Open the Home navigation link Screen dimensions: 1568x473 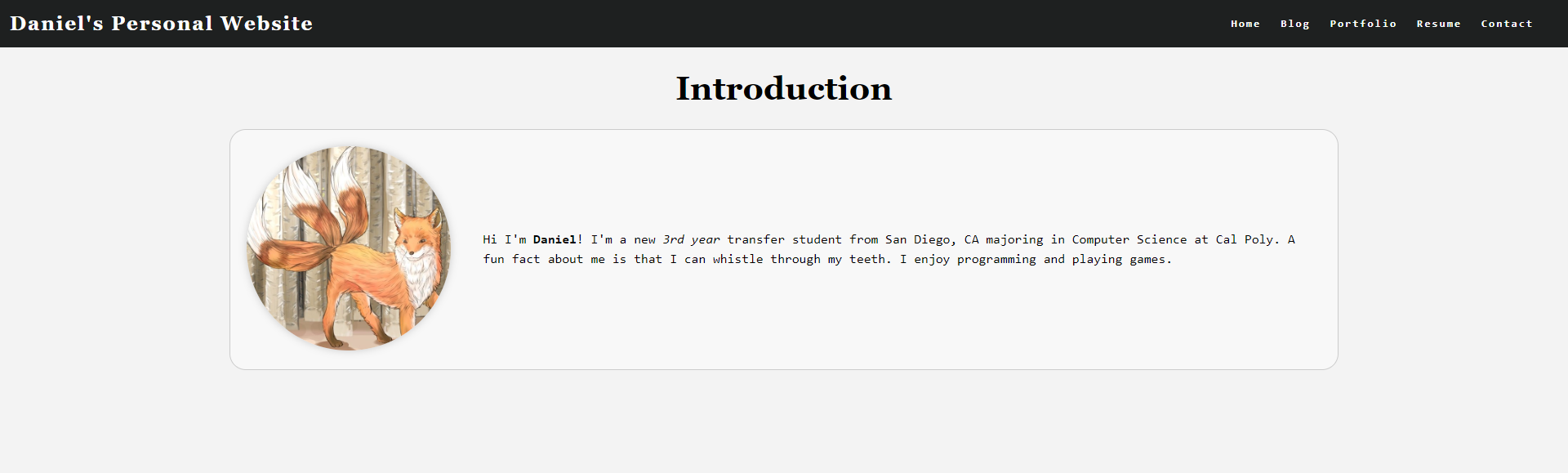pyautogui.click(x=1245, y=24)
